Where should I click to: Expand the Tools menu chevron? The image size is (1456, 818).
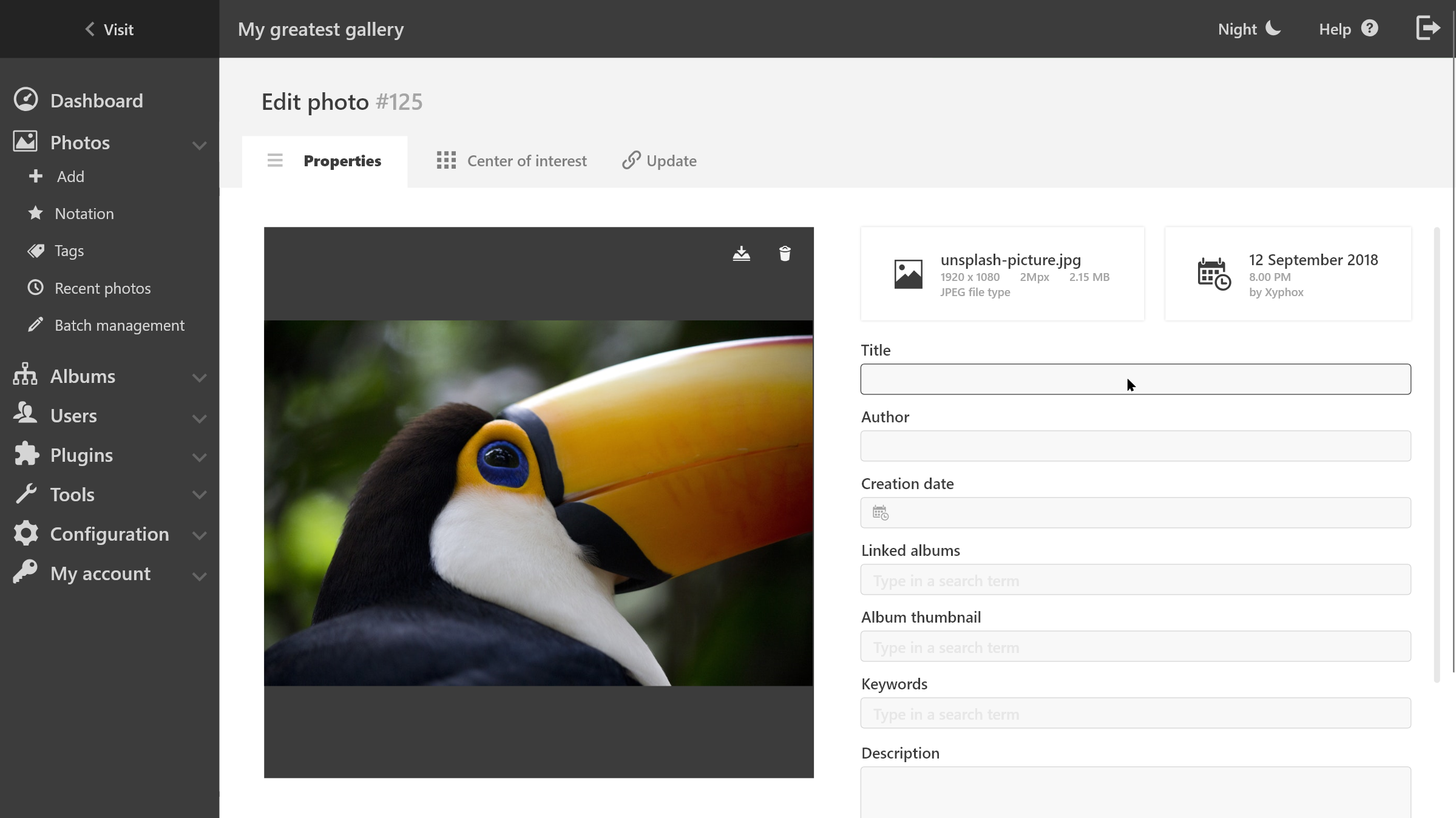click(199, 495)
